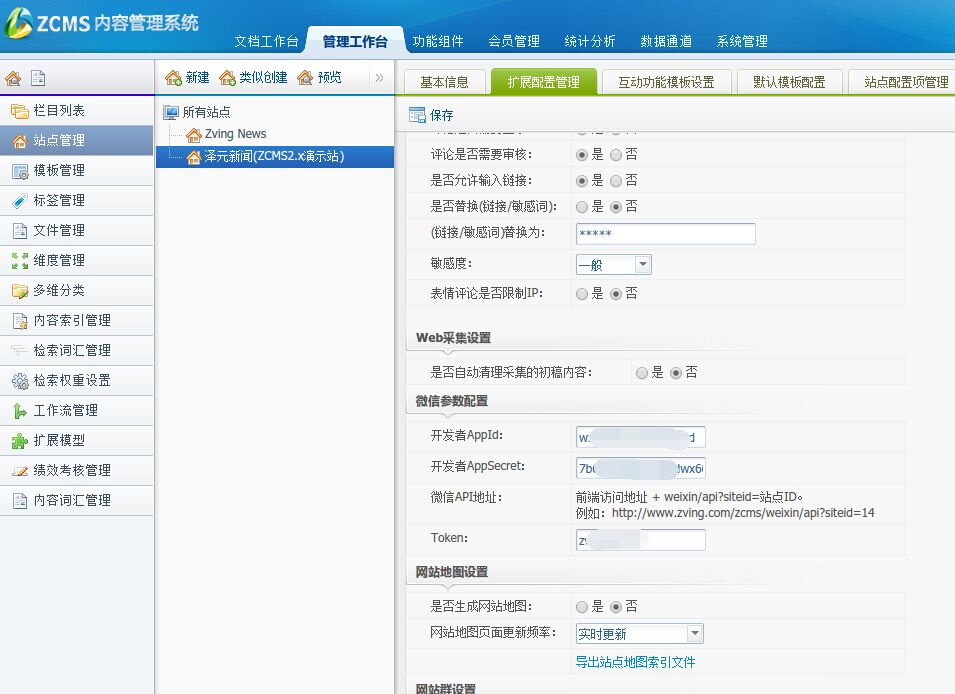955x694 pixels.
Task: Click the 保存 save button
Action: click(x=431, y=115)
